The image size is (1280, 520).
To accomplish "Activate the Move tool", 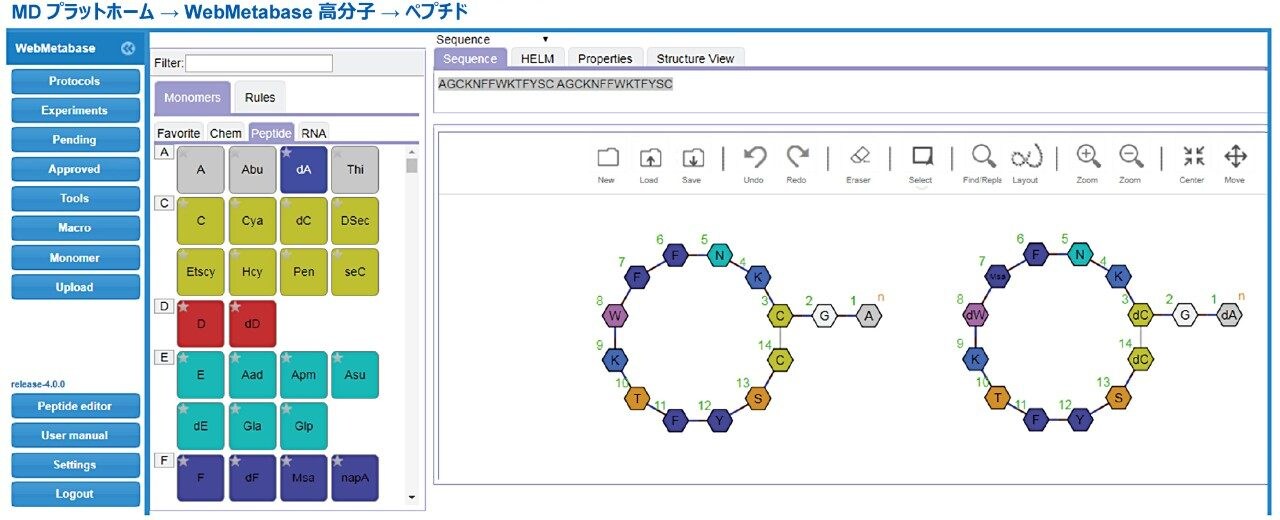I will [1235, 157].
